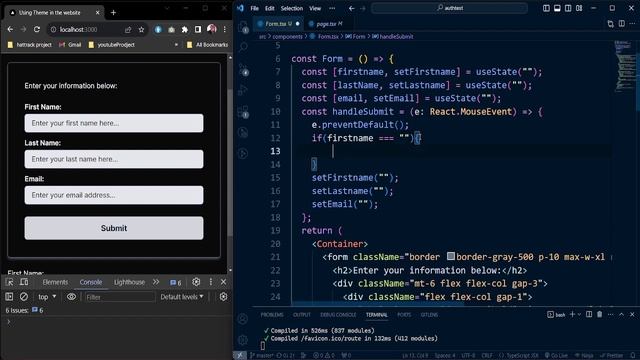This screenshot has height=360, width=640.
Task: Open Extensions view in VS Code activity bar
Action: click(x=244, y=112)
